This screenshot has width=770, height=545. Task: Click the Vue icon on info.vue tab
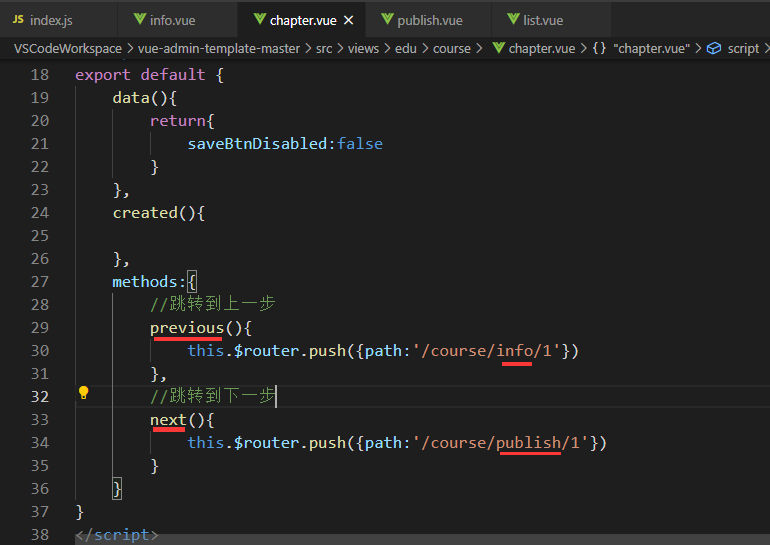[139, 19]
